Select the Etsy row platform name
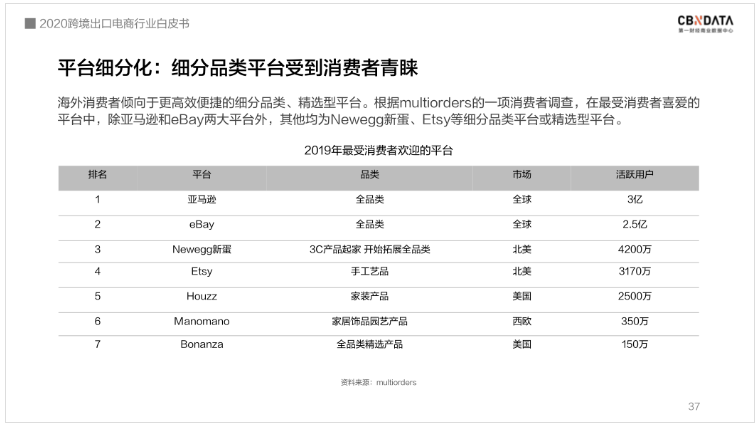The width and height of the screenshot is (755, 425). pyautogui.click(x=201, y=272)
